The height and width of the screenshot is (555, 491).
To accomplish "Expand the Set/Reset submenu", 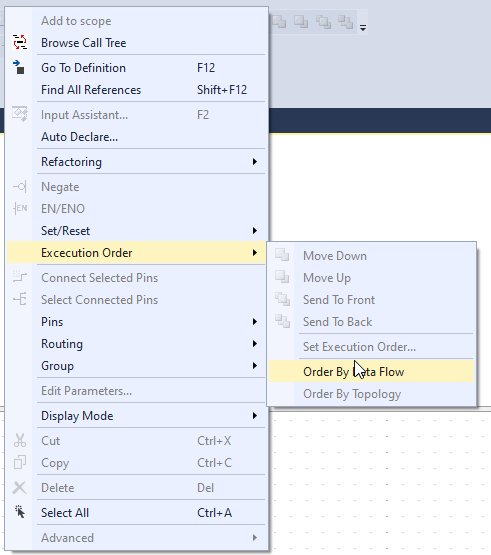I will [136, 231].
